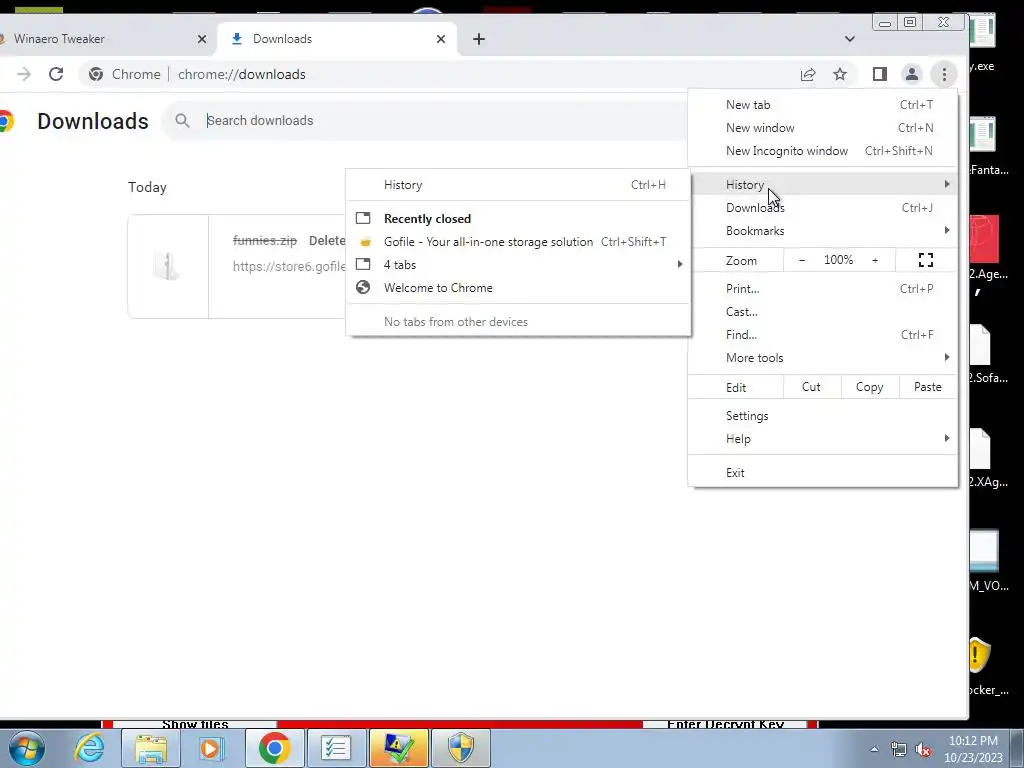Close the Downloads tab

point(441,39)
